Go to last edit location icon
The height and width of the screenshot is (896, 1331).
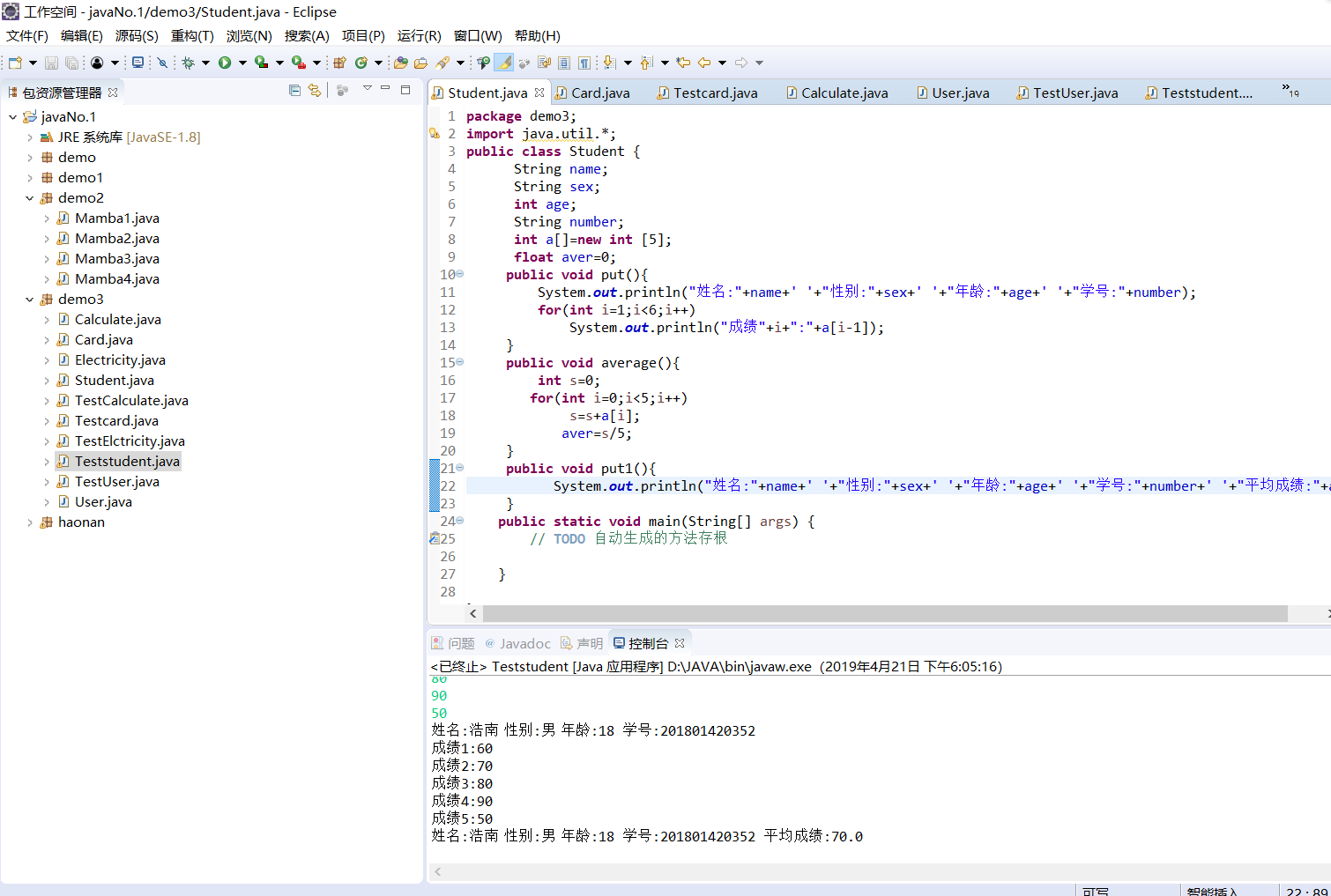pyautogui.click(x=683, y=63)
